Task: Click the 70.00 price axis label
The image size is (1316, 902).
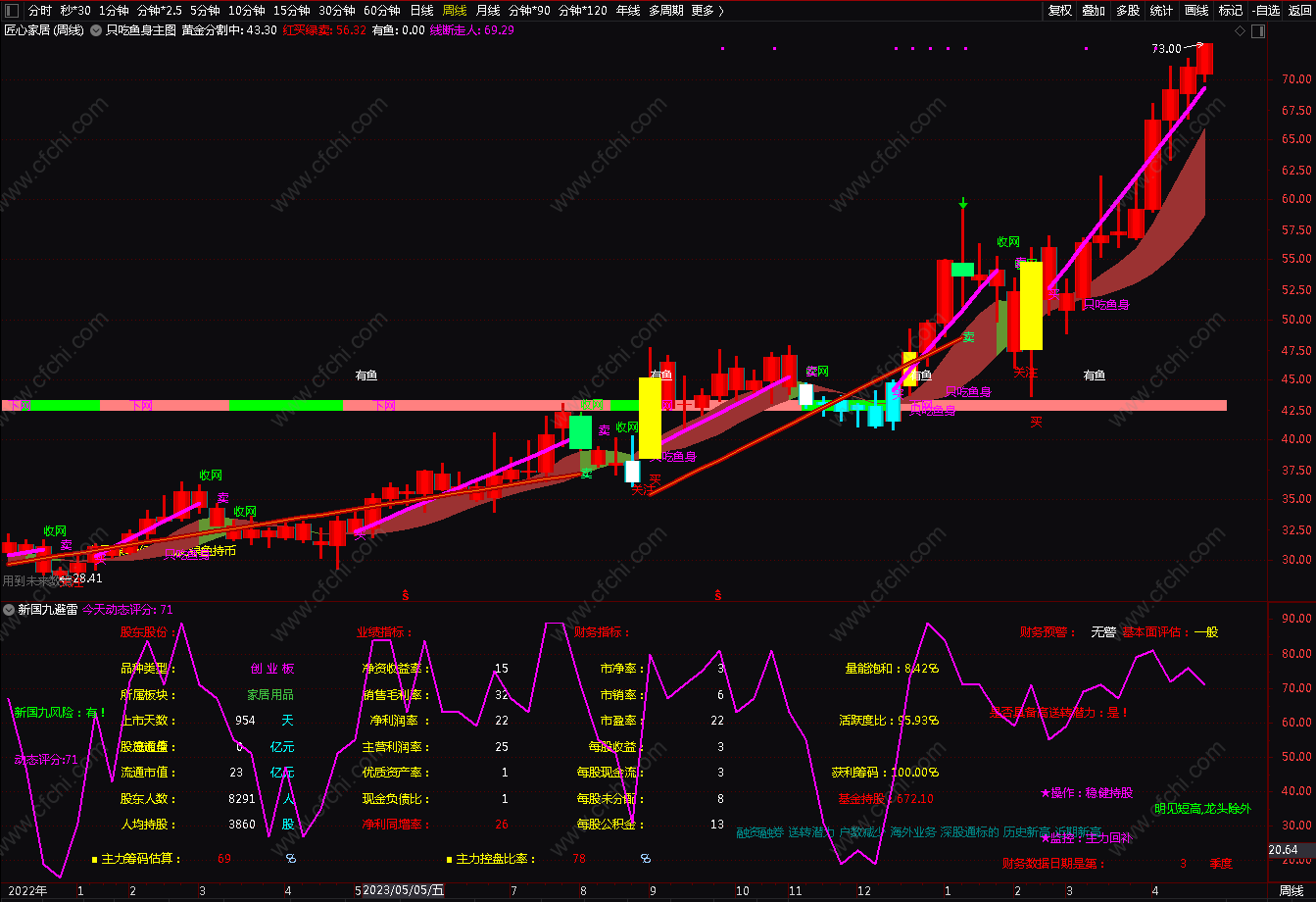Action: pos(1295,78)
